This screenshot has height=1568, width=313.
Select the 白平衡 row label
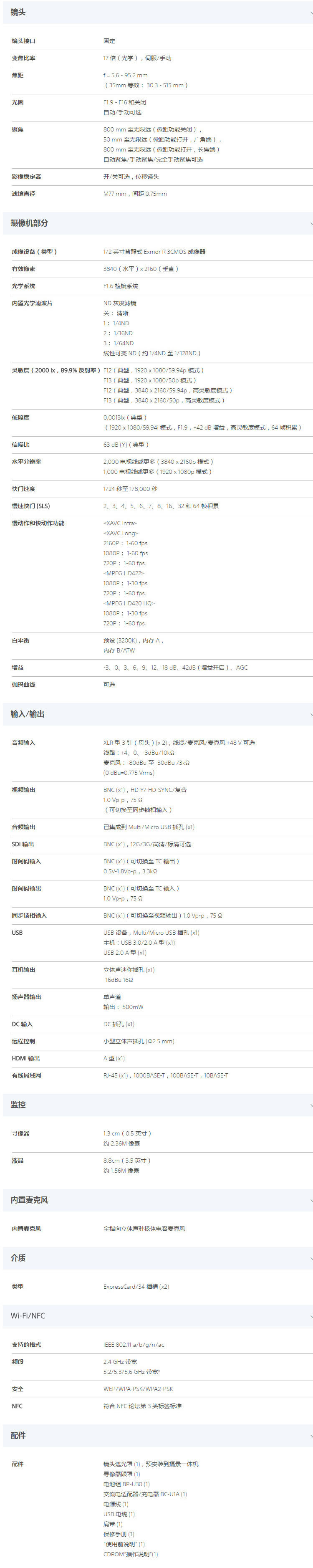21,640
